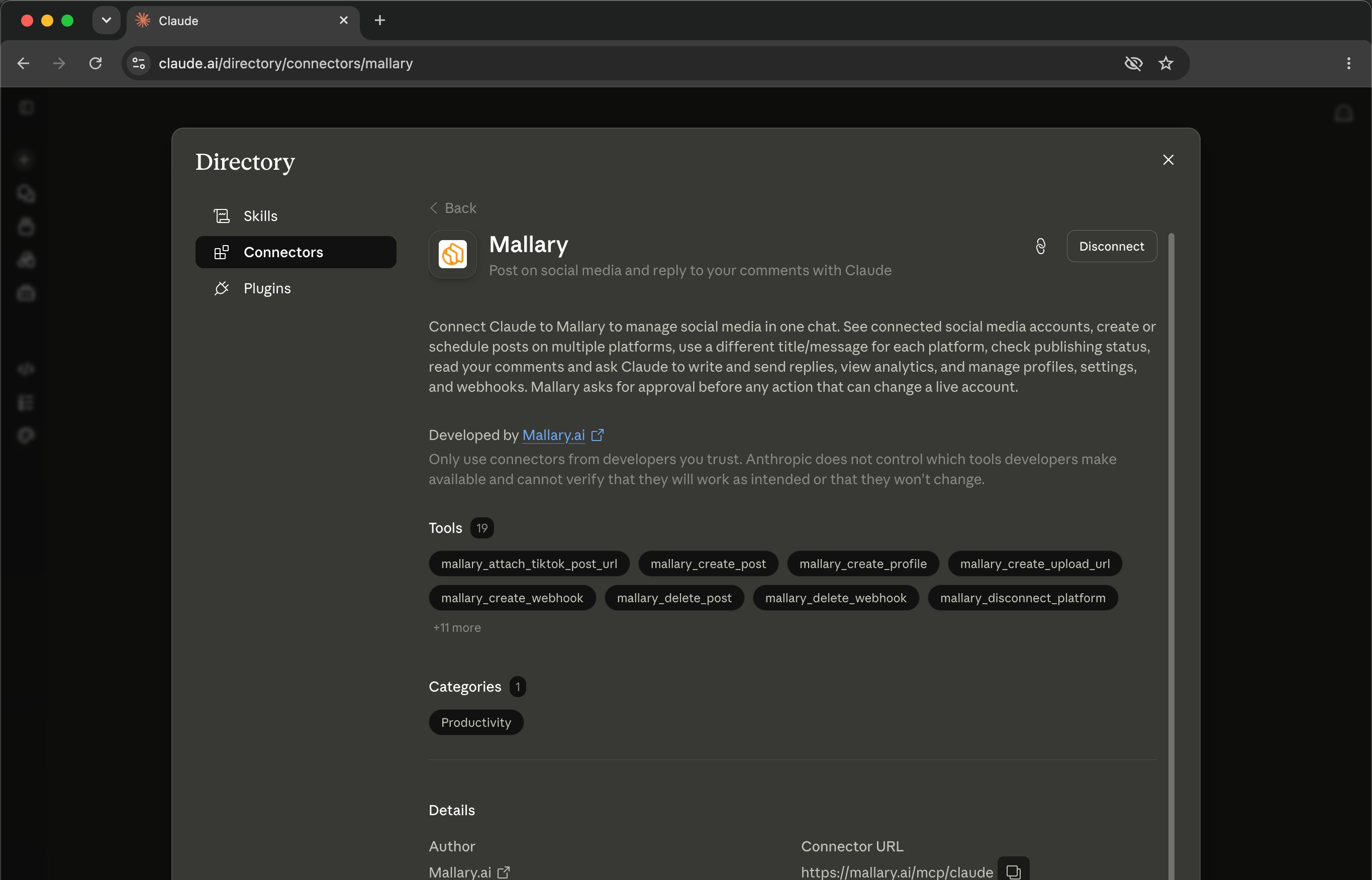Image resolution: width=1372 pixels, height=880 pixels.
Task: Click the connector URL https://mallary.ai/mcp/claude
Action: pos(897,872)
